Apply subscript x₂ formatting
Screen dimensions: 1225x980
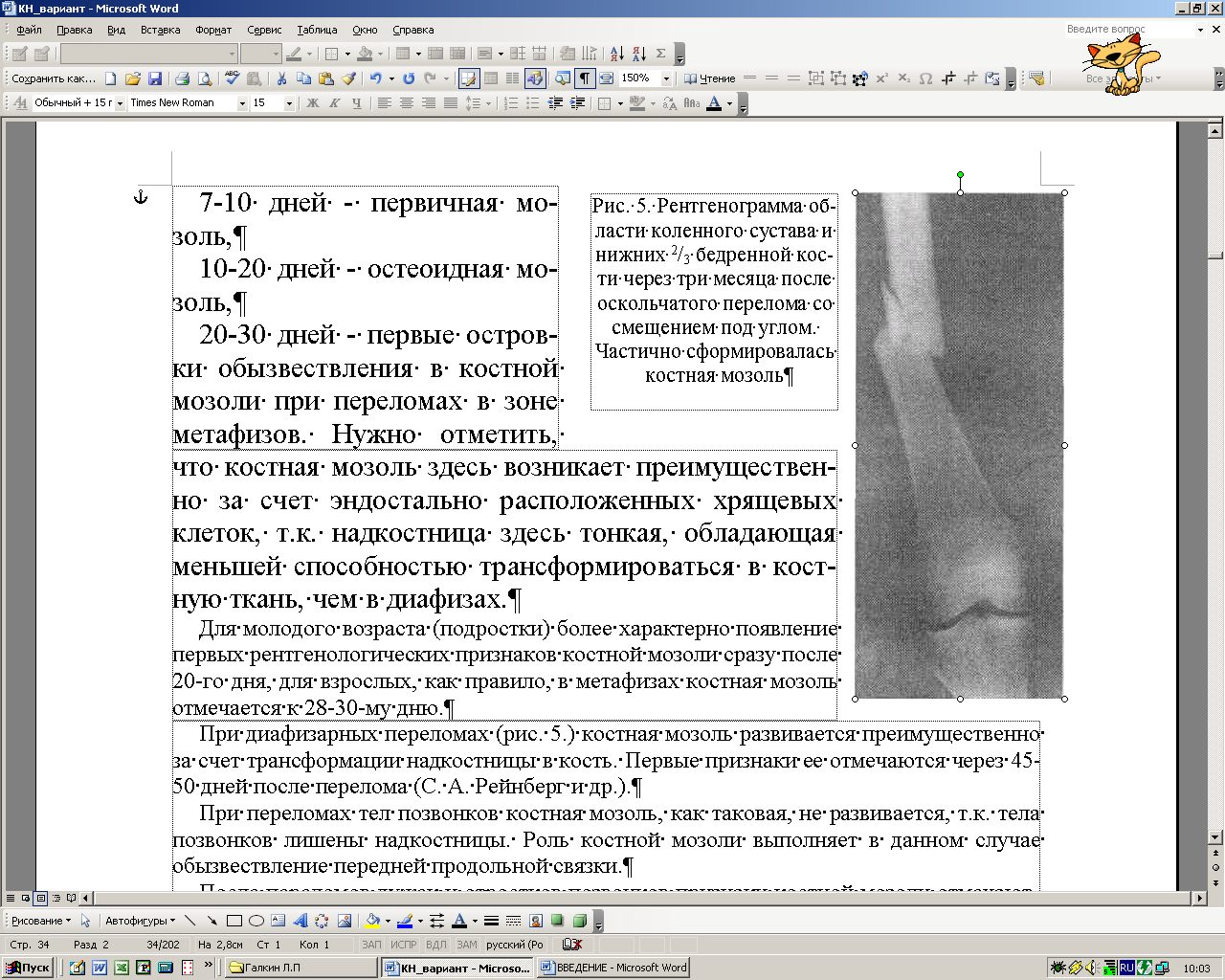[x=904, y=78]
